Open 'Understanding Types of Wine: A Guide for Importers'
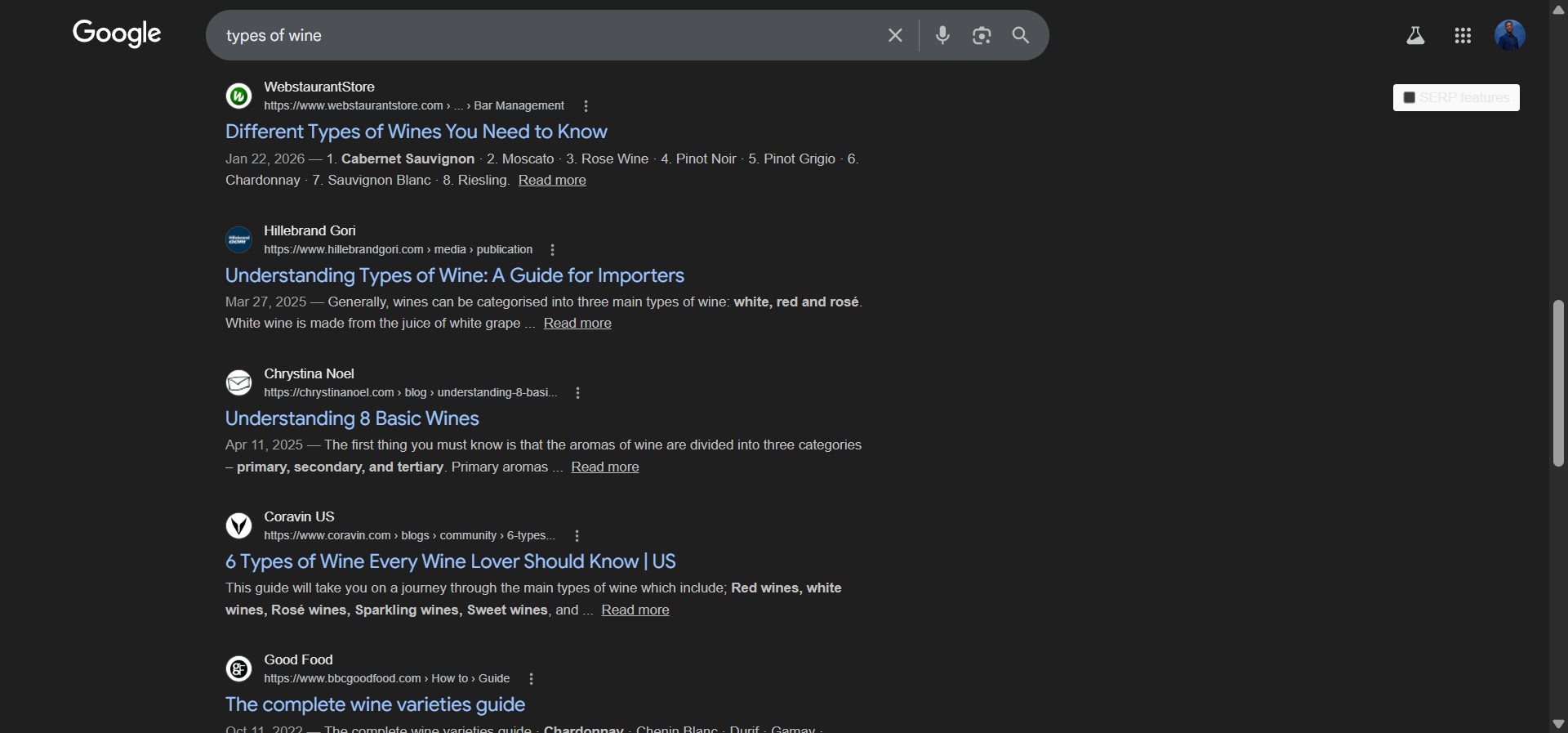This screenshot has width=1568, height=733. (455, 275)
